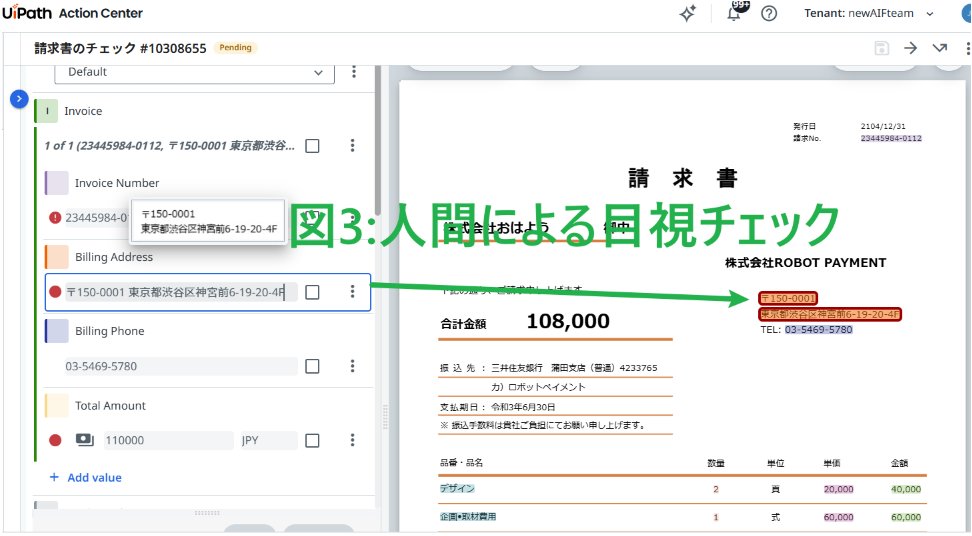Confirm the Billing Phone checkbox
Viewport: 972px width, 536px height.
tap(312, 366)
